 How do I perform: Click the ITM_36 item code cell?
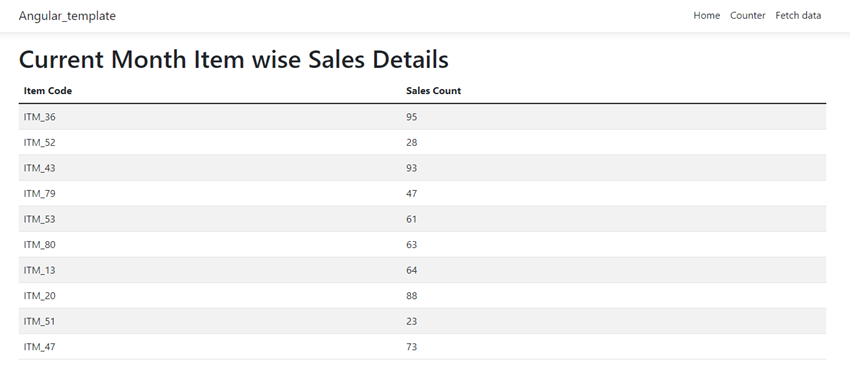(40, 117)
